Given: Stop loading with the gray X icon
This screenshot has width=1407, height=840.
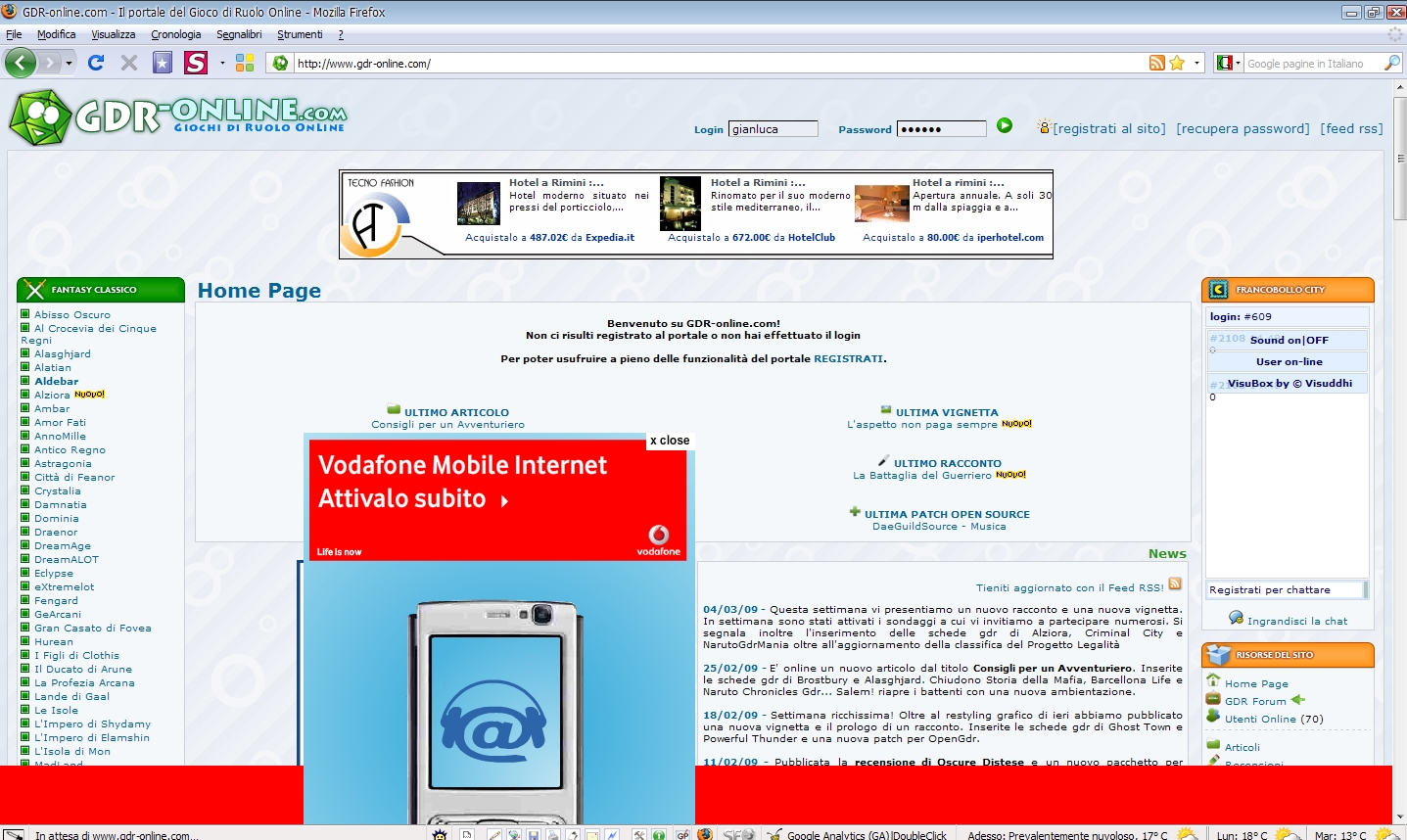Looking at the screenshot, I should click(129, 63).
